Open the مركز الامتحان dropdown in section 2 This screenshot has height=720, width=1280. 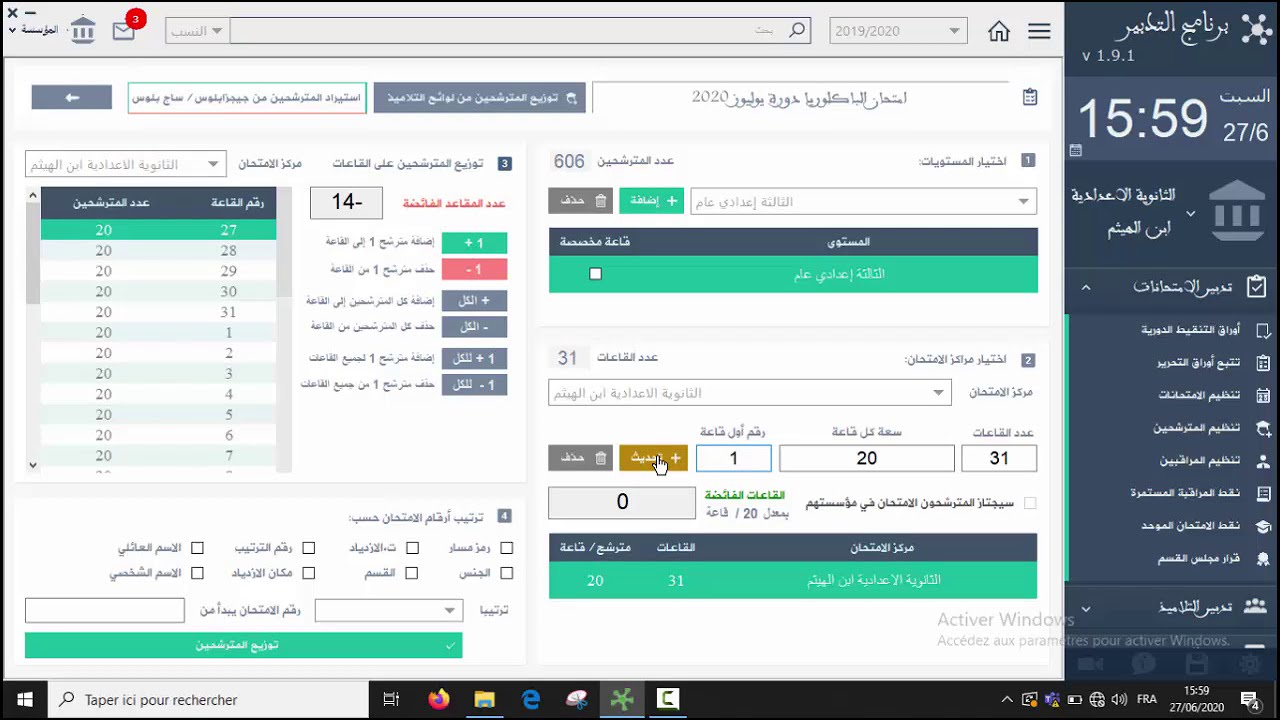(749, 393)
